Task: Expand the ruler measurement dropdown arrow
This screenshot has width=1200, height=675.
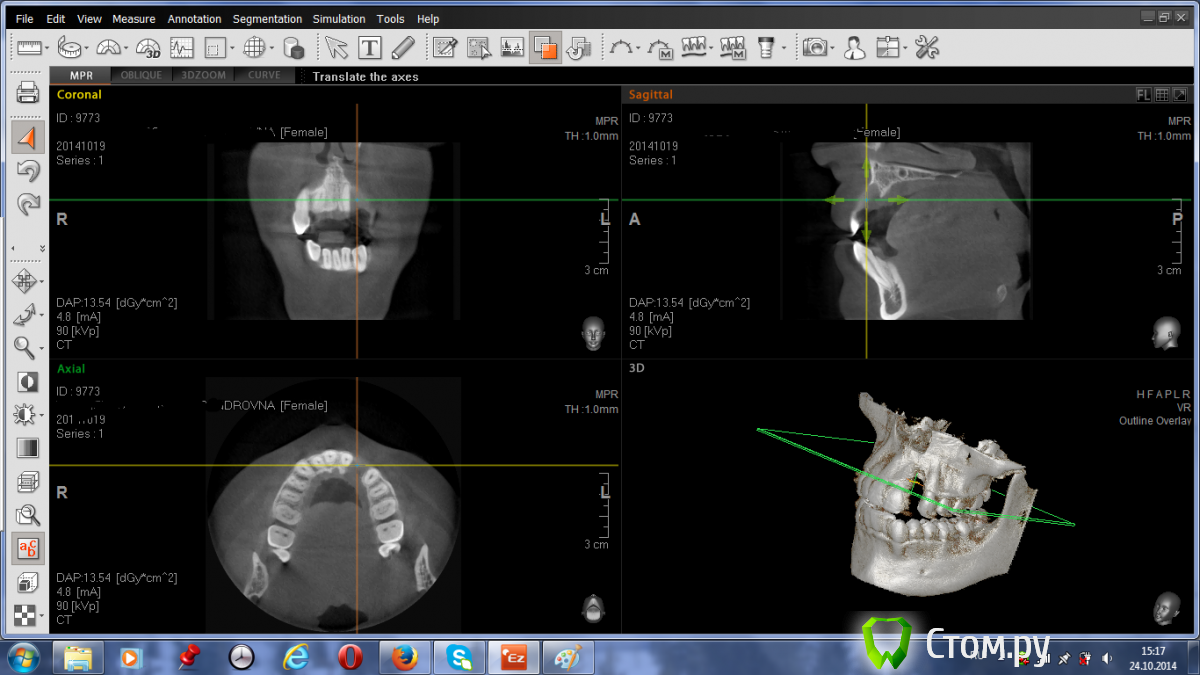Action: tap(48, 48)
